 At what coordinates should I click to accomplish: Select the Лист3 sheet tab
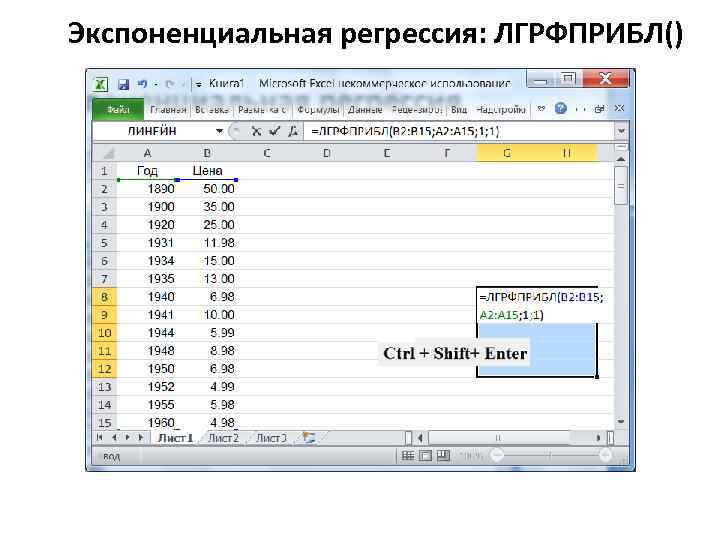tap(271, 438)
